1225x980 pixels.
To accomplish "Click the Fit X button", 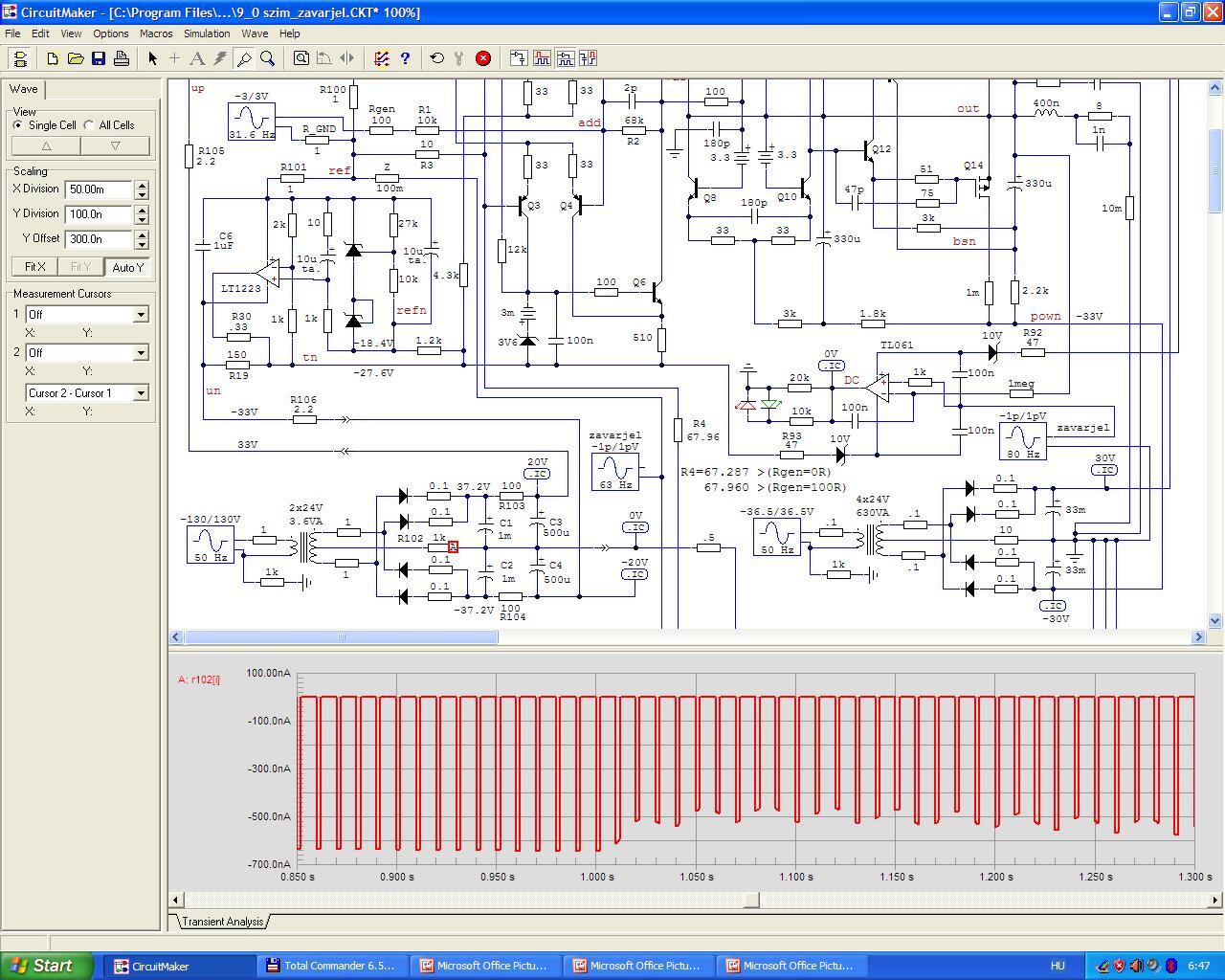I will tap(34, 267).
